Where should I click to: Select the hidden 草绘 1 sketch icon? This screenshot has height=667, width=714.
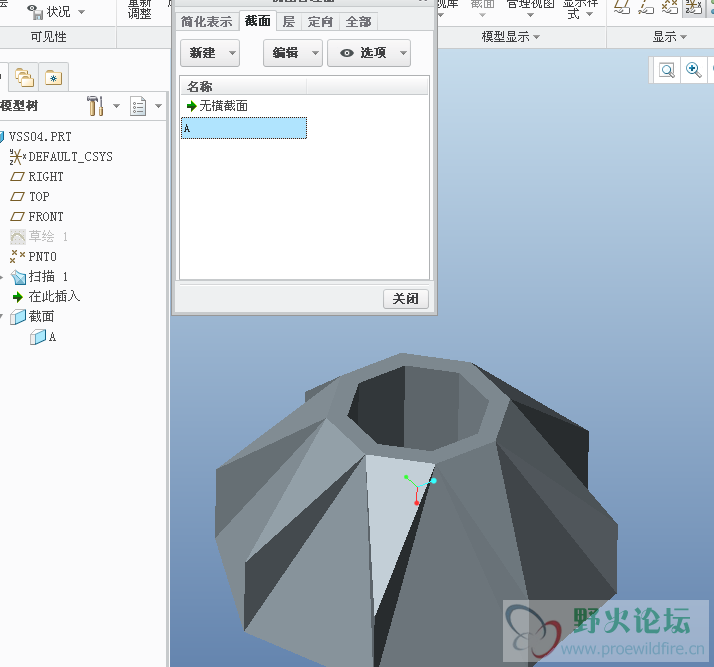click(18, 237)
